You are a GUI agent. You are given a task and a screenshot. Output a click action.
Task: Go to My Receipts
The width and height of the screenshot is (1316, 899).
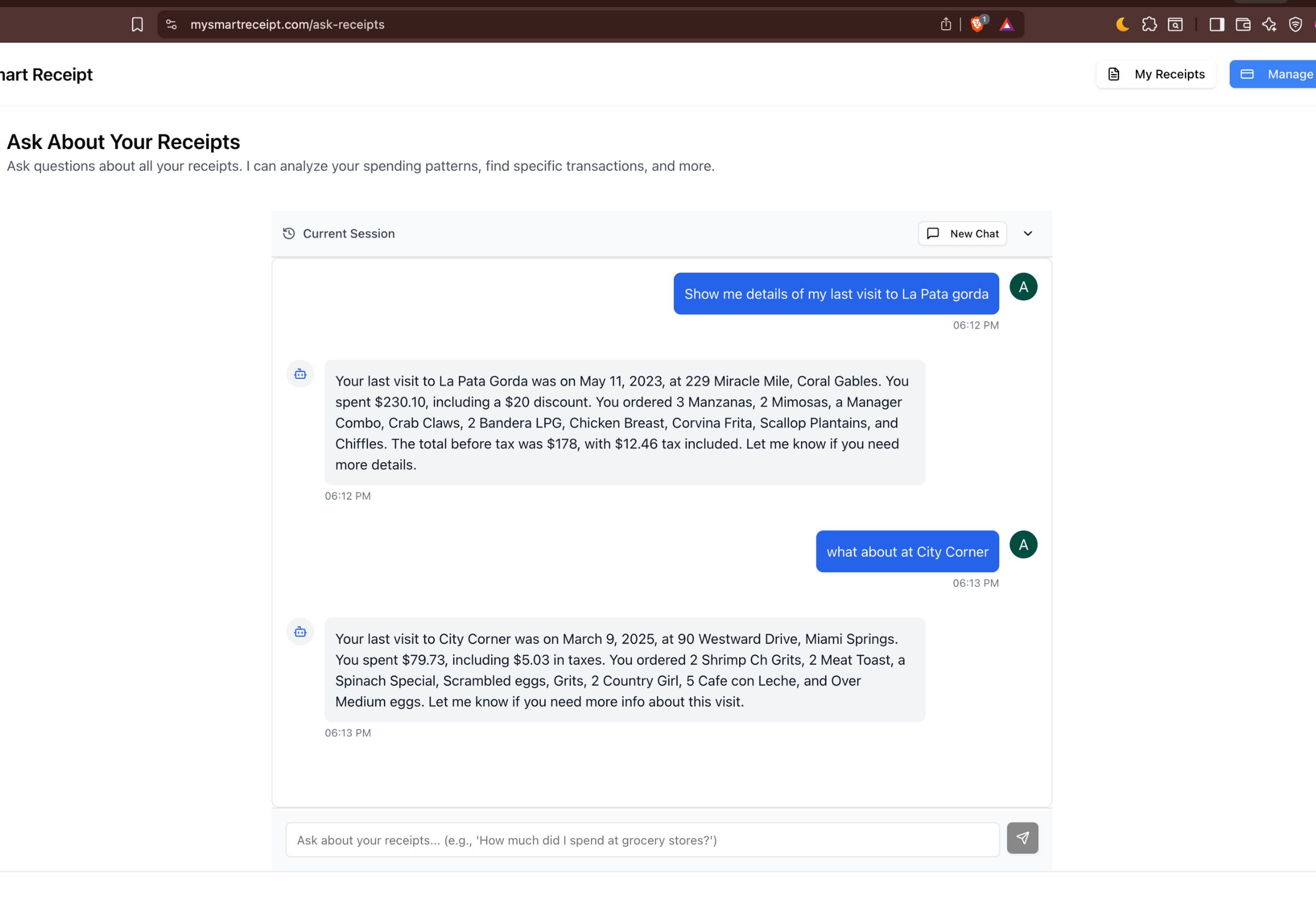(1156, 74)
